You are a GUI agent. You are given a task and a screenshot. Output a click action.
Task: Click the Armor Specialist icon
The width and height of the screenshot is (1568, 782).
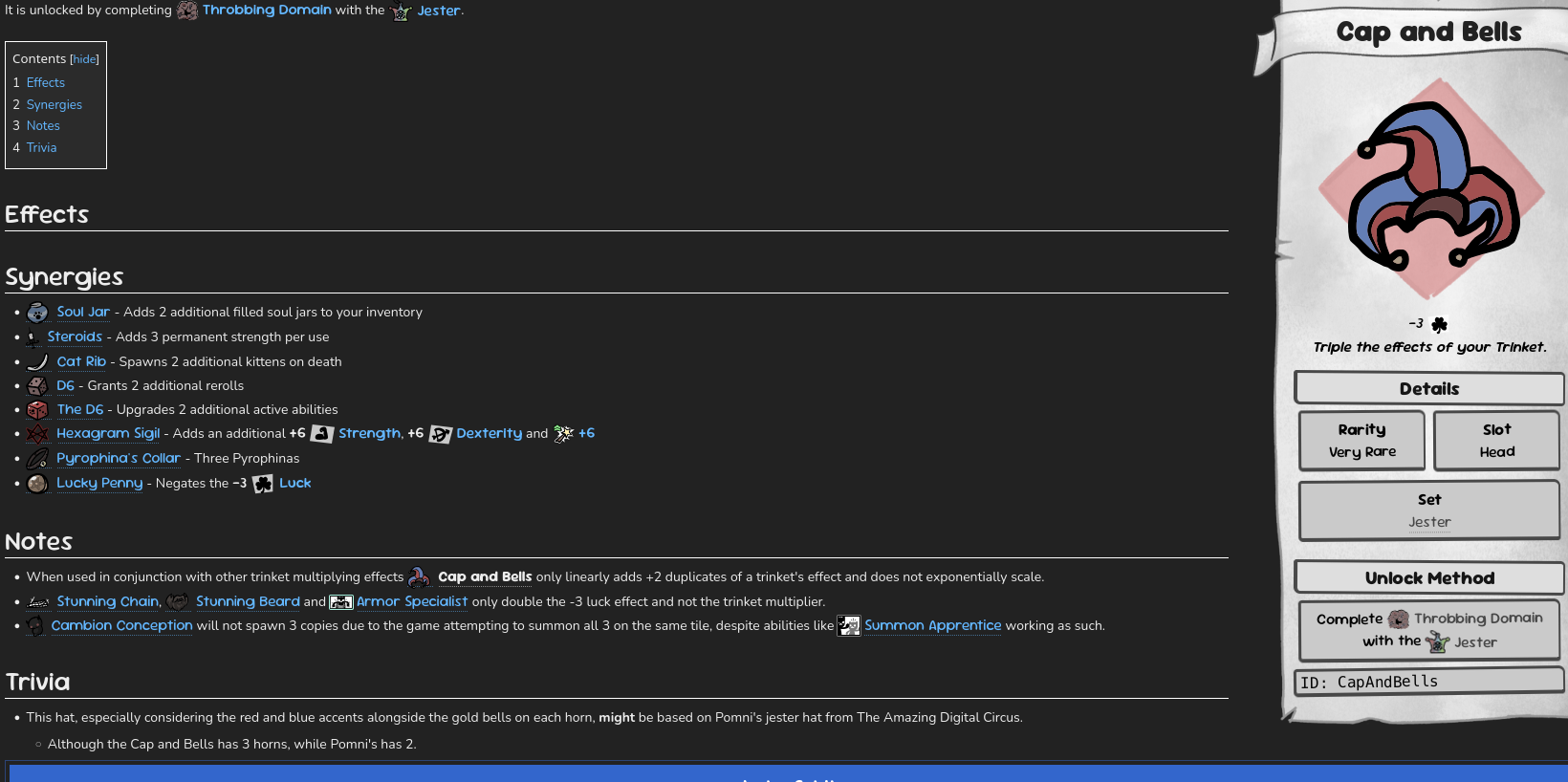point(341,602)
